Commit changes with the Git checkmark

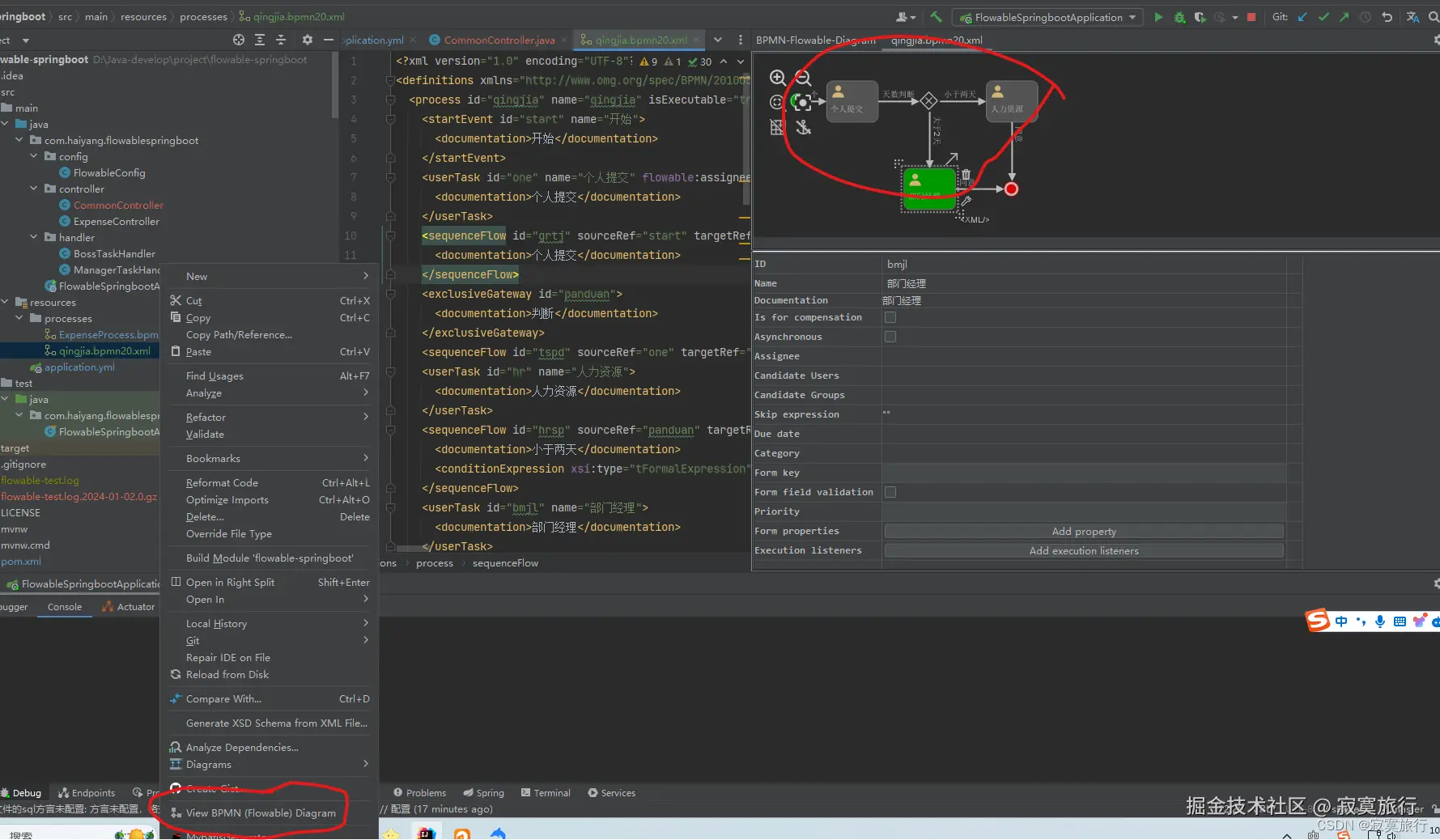(x=1323, y=17)
